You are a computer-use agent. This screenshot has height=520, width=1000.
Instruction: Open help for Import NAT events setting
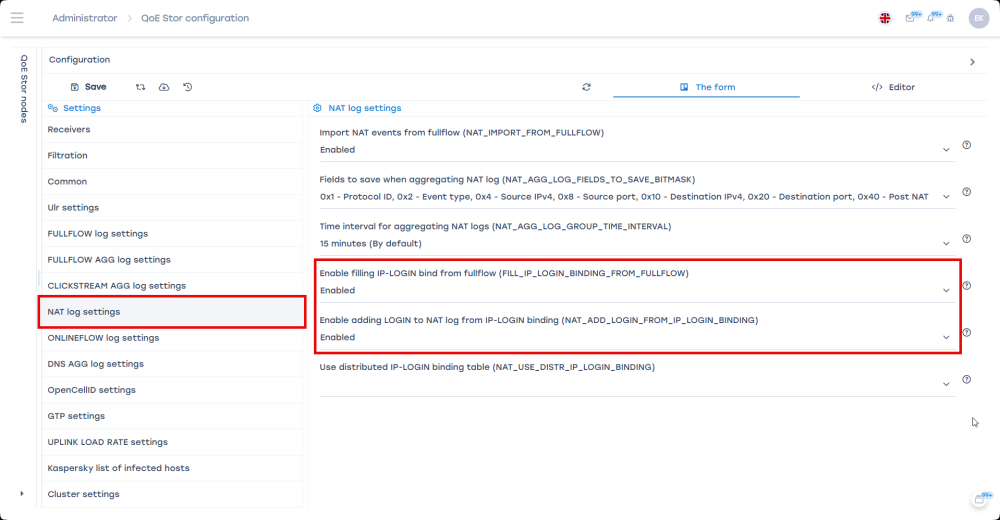(x=966, y=145)
